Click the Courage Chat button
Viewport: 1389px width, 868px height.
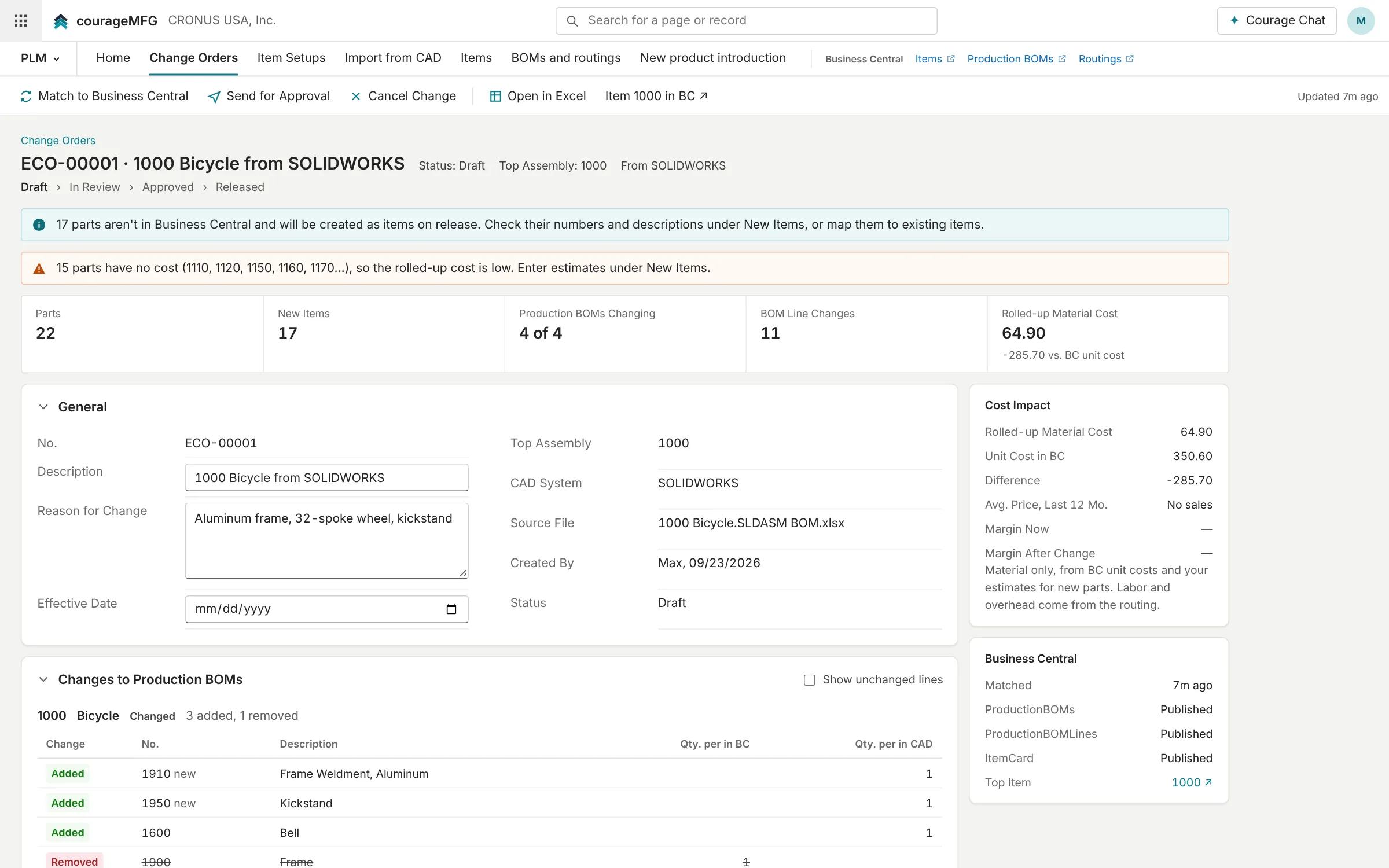click(x=1276, y=21)
